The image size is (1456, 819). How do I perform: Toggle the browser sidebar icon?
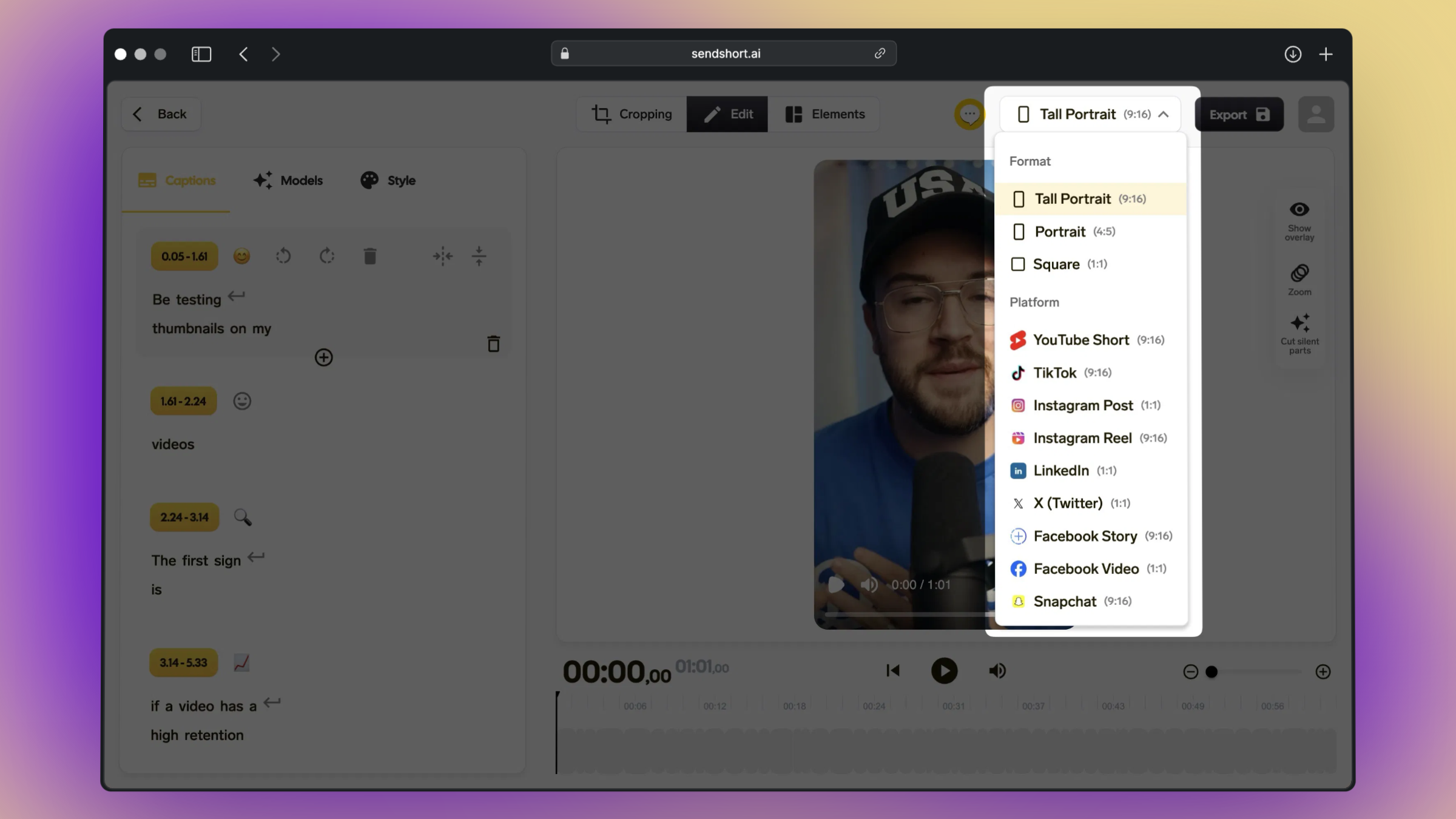tap(201, 54)
